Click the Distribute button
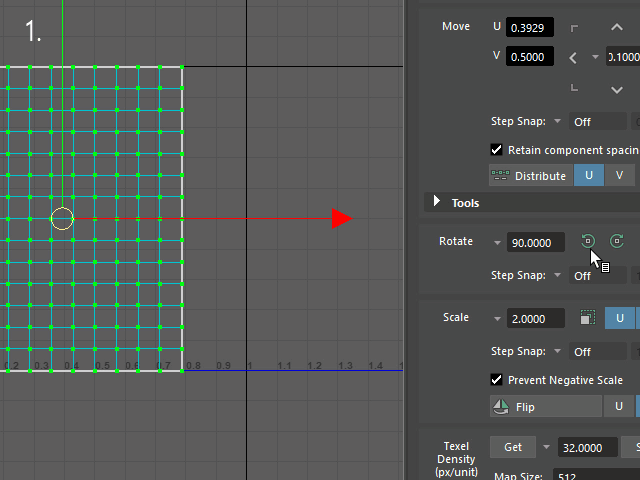This screenshot has width=640, height=480. point(530,176)
